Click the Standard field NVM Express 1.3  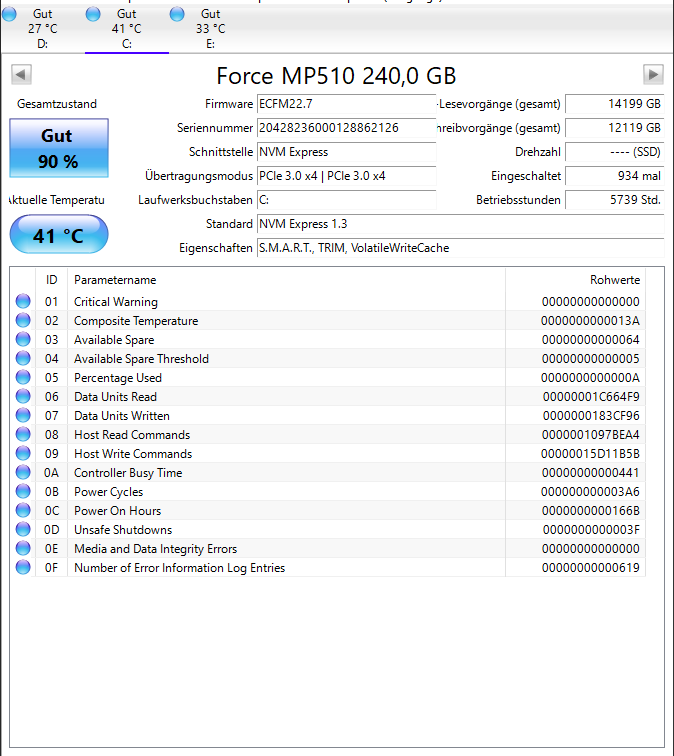tap(460, 224)
